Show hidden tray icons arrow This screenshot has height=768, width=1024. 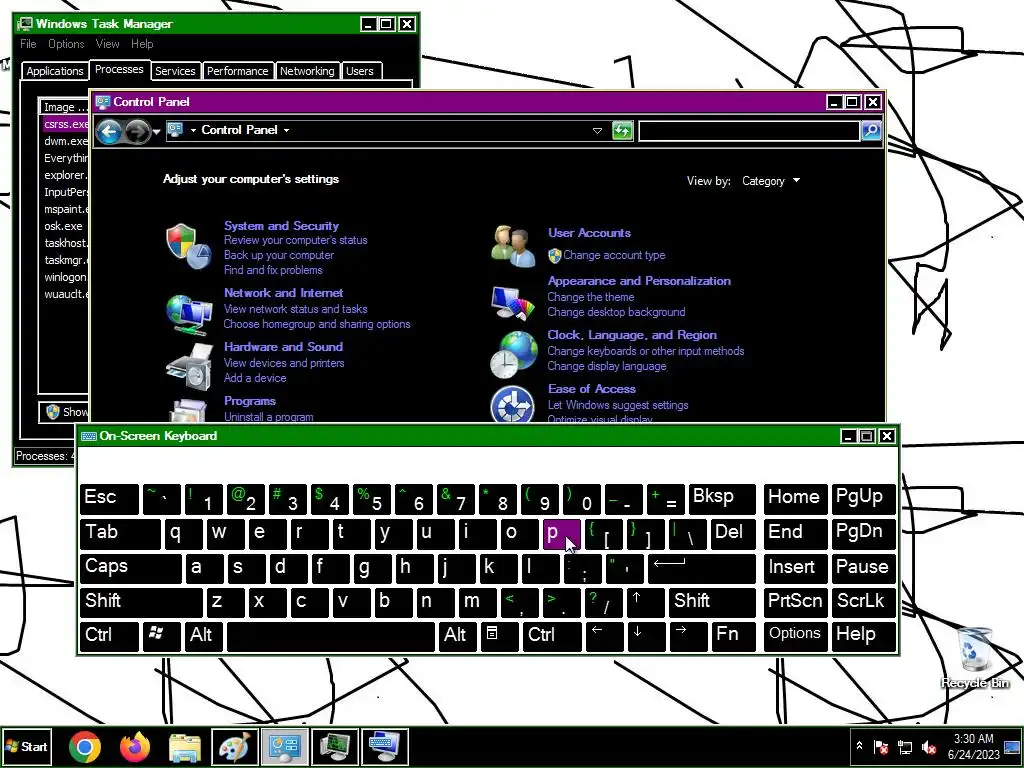(859, 746)
